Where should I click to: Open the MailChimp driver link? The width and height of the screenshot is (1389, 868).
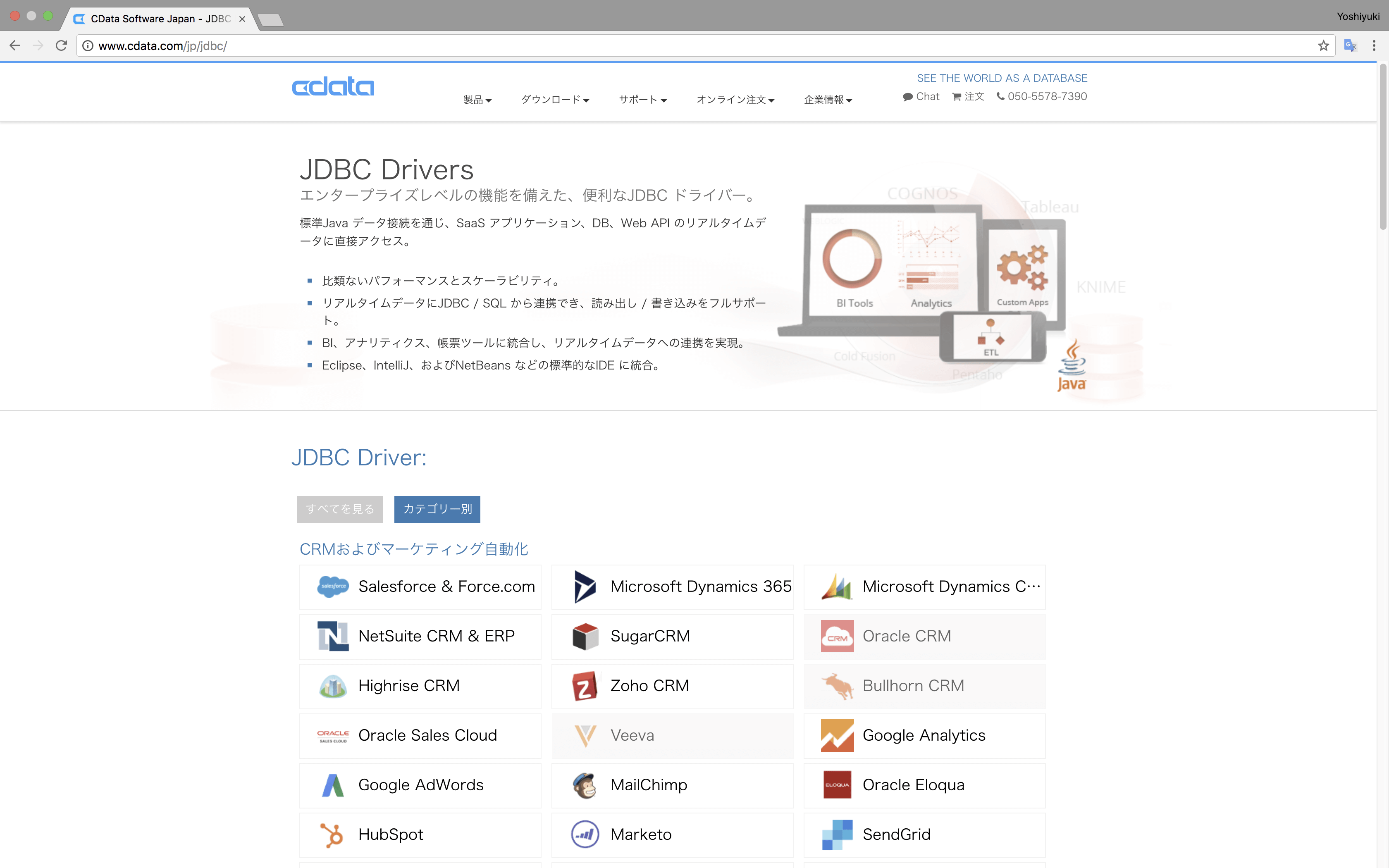point(672,785)
